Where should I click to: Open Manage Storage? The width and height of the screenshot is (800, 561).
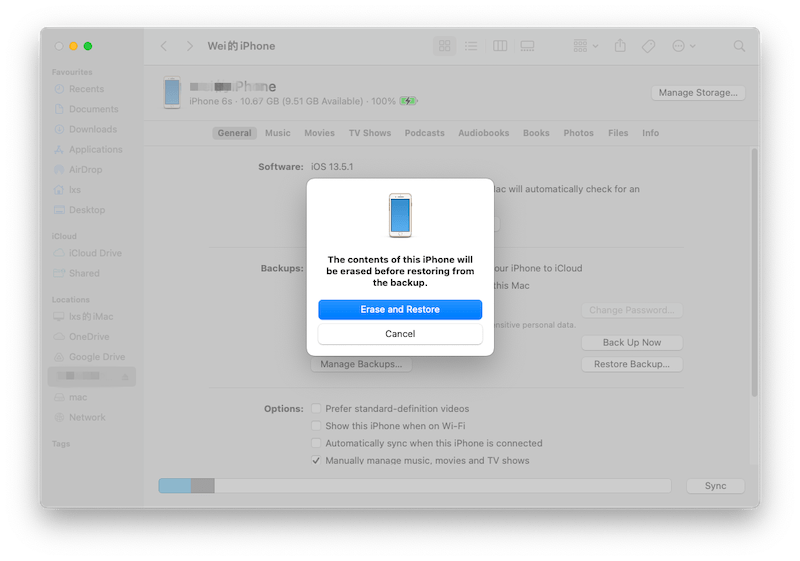pyautogui.click(x=698, y=93)
